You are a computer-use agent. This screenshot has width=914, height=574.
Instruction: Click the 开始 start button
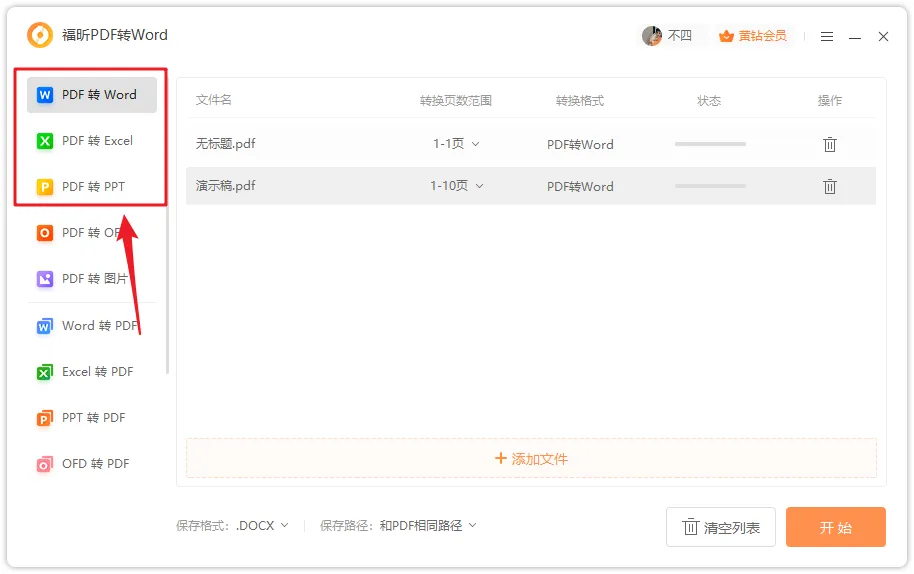click(x=835, y=527)
